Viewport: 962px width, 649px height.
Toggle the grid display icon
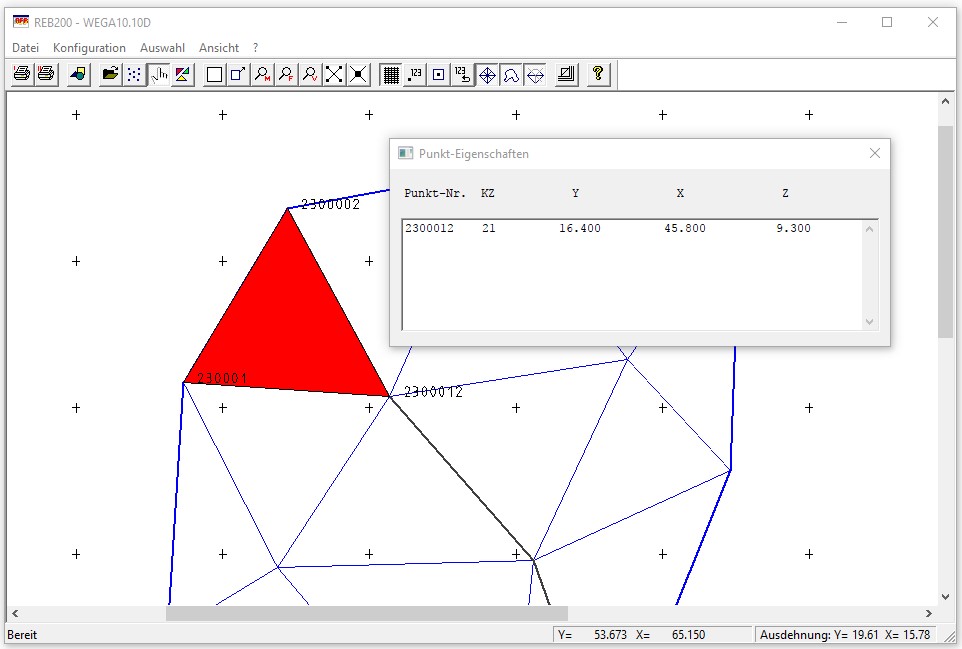click(391, 75)
